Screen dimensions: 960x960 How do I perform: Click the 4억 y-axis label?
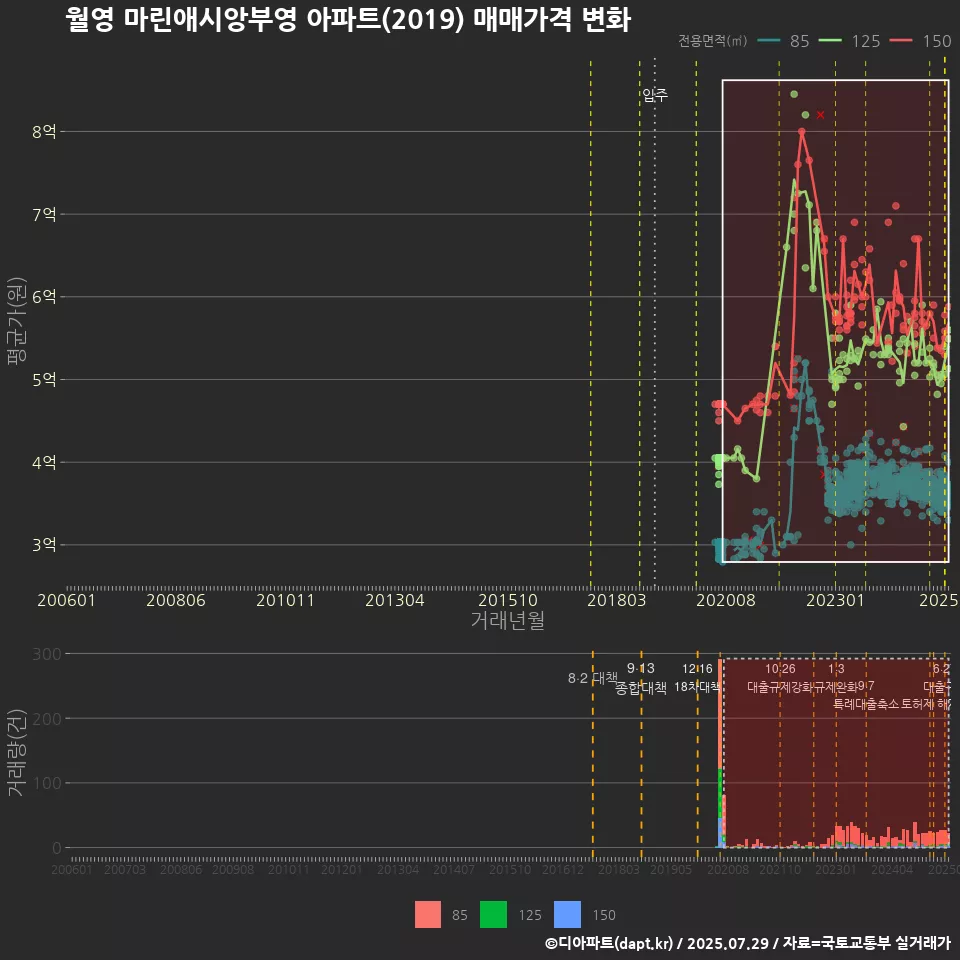[44, 462]
